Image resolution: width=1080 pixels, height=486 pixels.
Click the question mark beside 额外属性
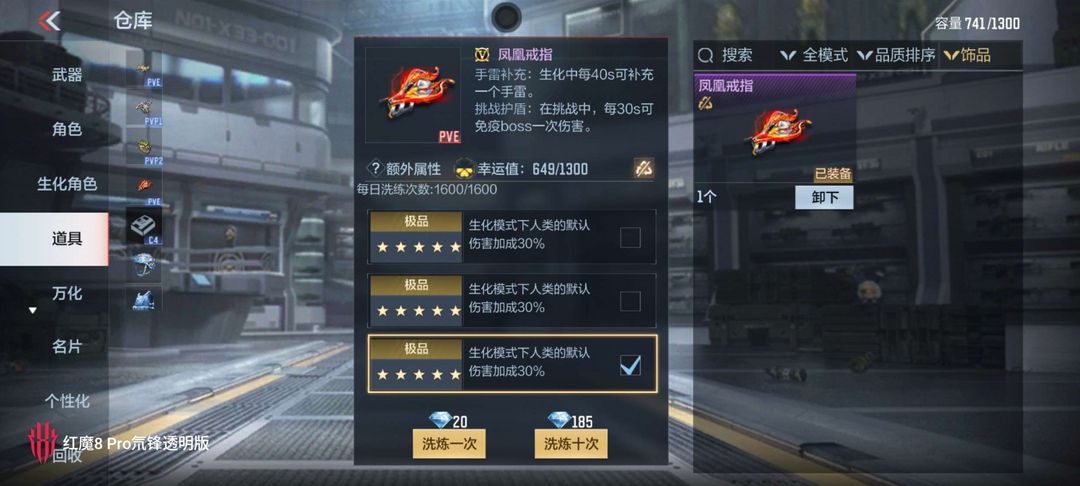pos(375,169)
